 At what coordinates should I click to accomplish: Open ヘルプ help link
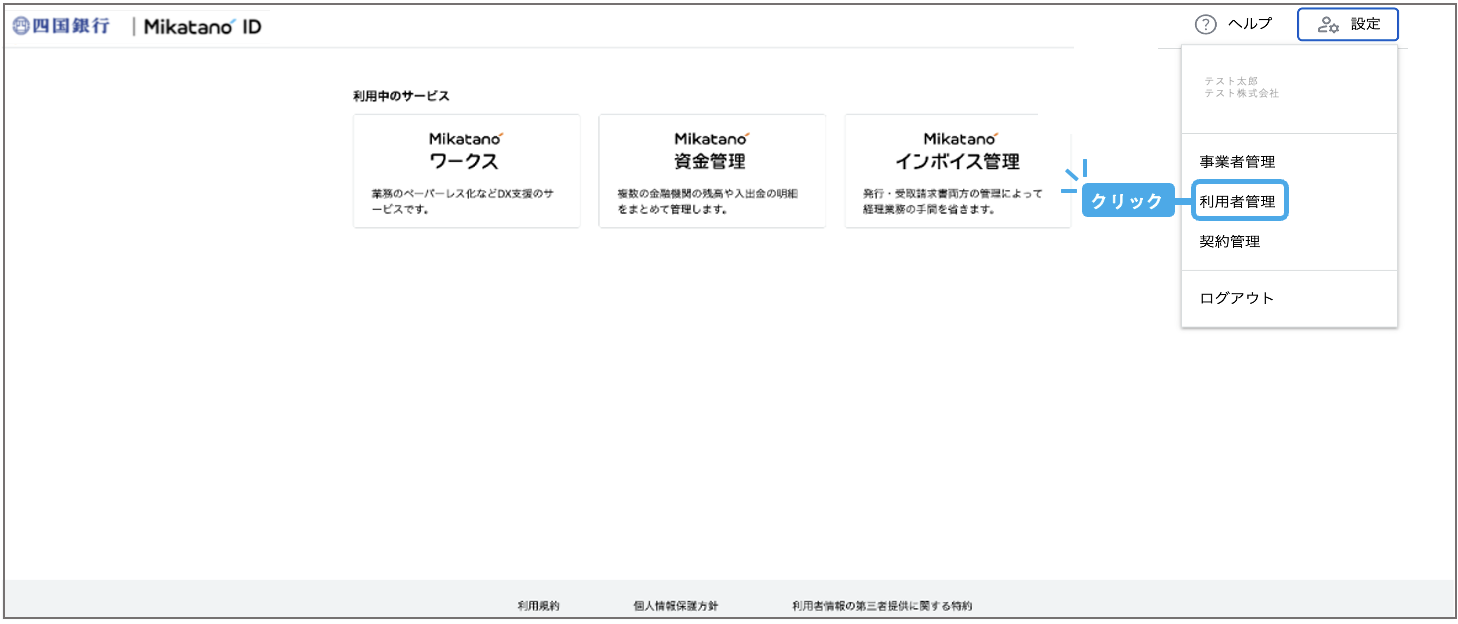coord(1250,25)
